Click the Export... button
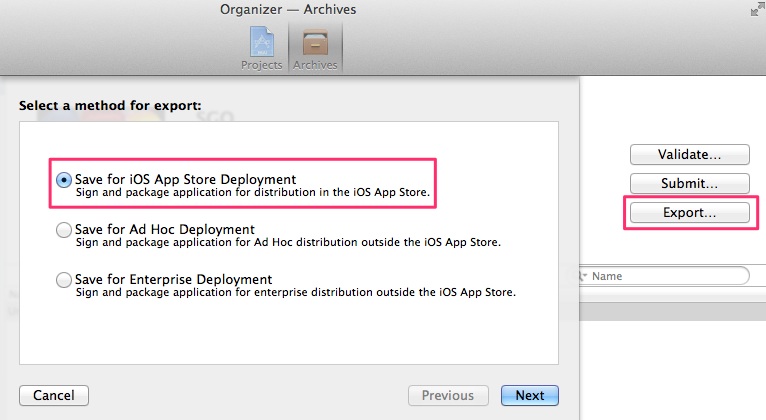The height and width of the screenshot is (420, 766). click(689, 212)
